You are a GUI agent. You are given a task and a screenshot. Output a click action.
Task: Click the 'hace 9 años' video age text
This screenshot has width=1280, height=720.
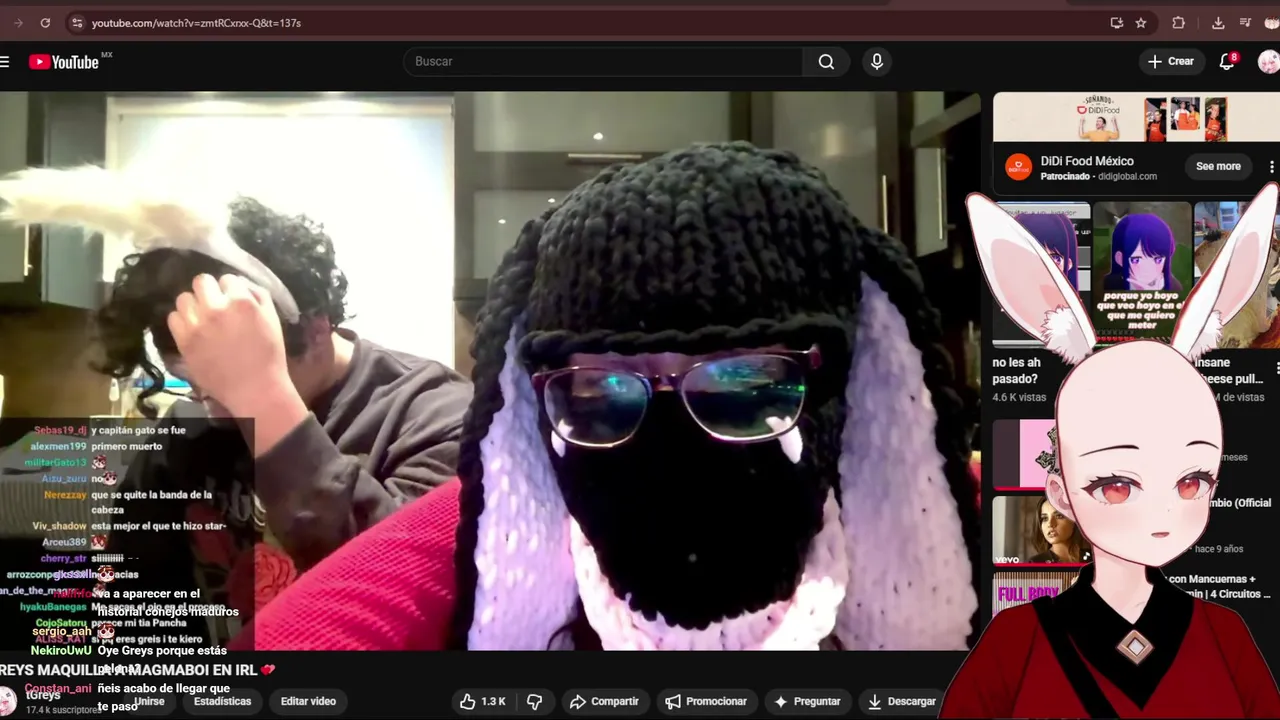pyautogui.click(x=1219, y=549)
